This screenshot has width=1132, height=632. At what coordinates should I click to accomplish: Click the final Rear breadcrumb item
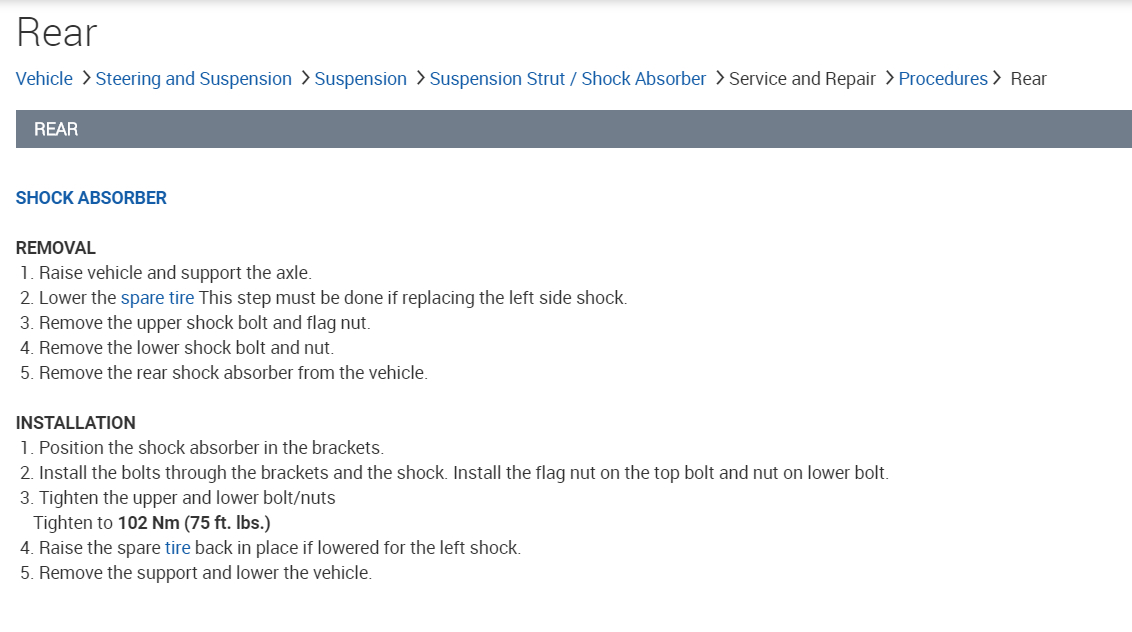1028,79
